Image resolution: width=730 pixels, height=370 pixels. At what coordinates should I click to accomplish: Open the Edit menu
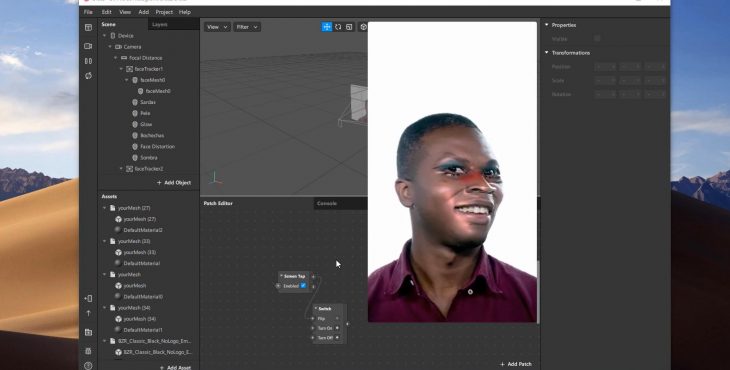point(107,12)
